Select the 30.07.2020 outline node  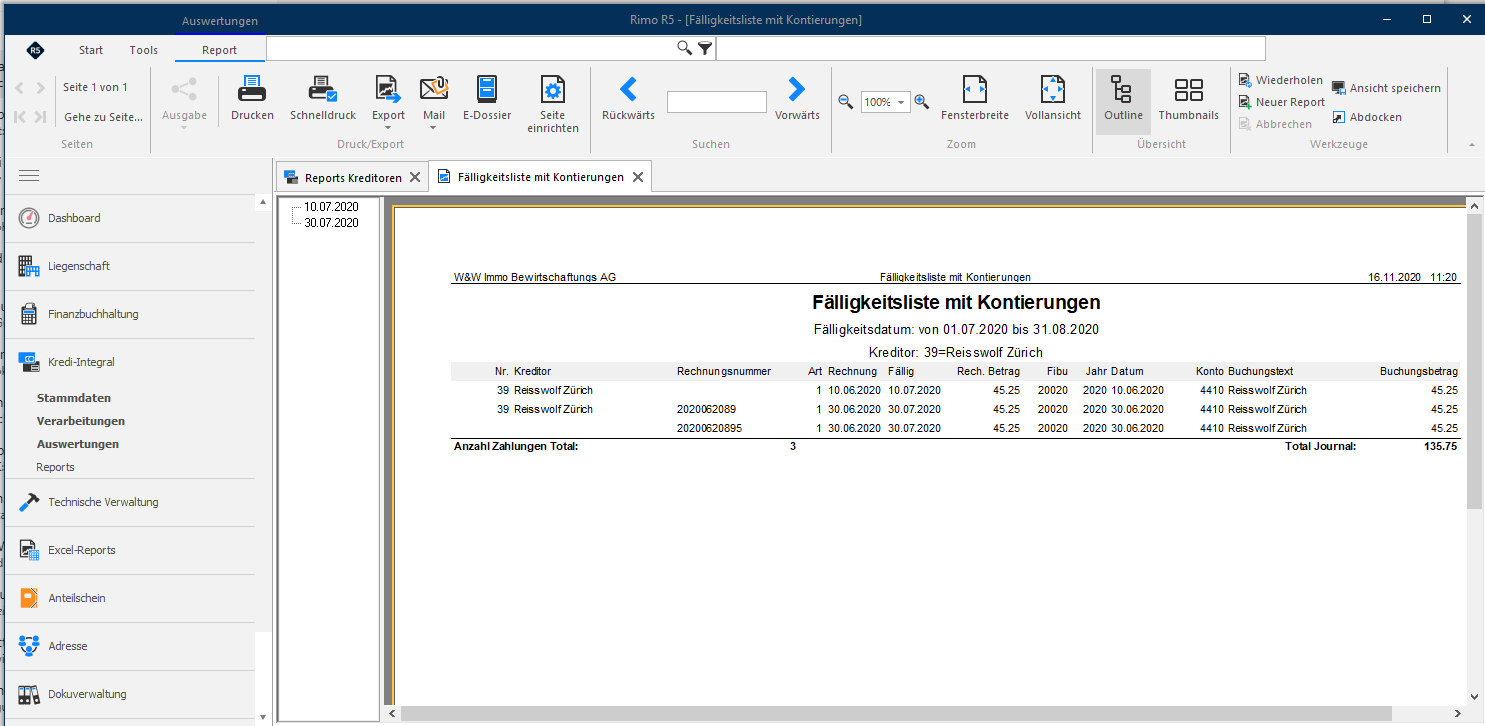click(331, 223)
